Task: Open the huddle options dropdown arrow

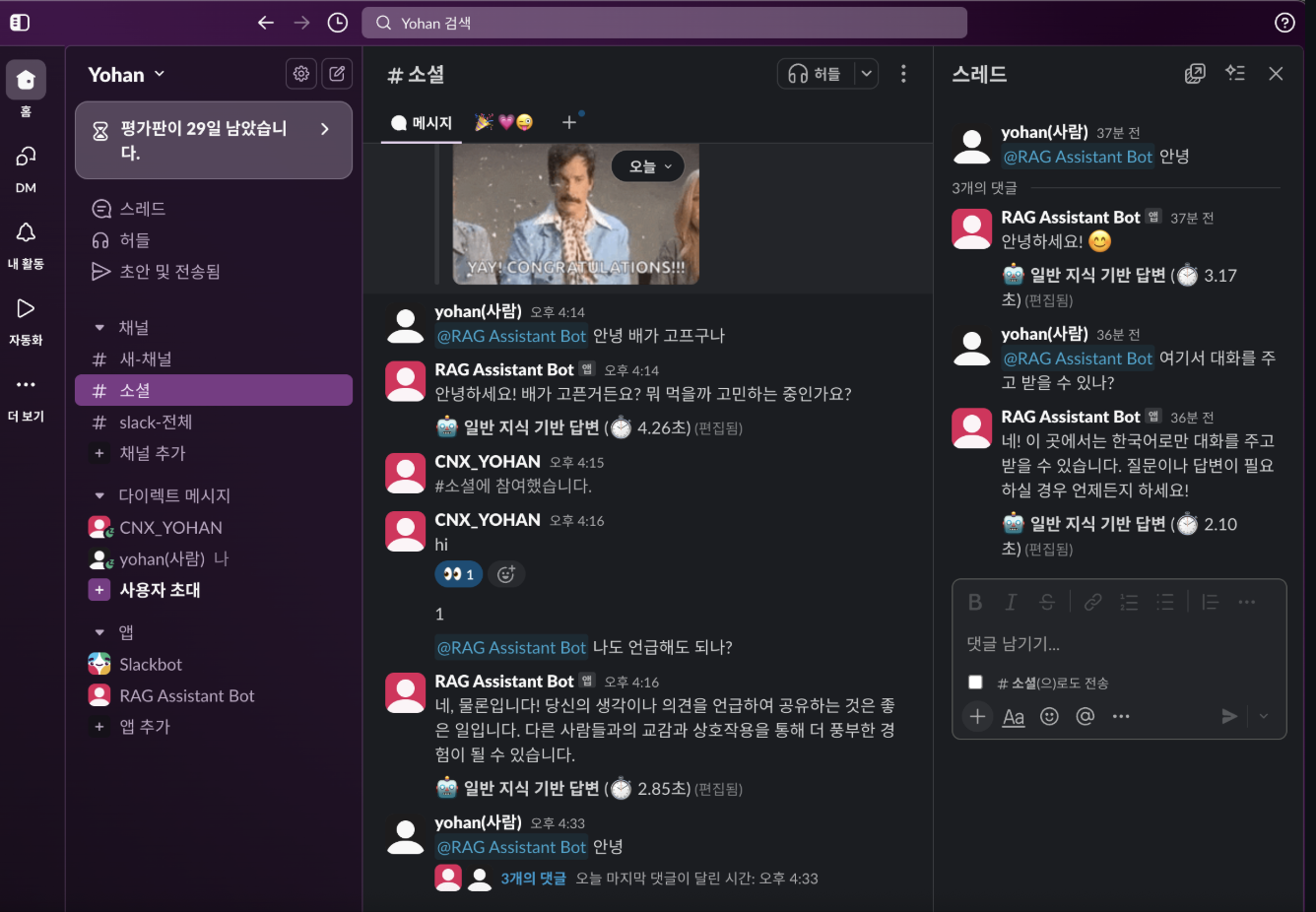Action: (866, 74)
